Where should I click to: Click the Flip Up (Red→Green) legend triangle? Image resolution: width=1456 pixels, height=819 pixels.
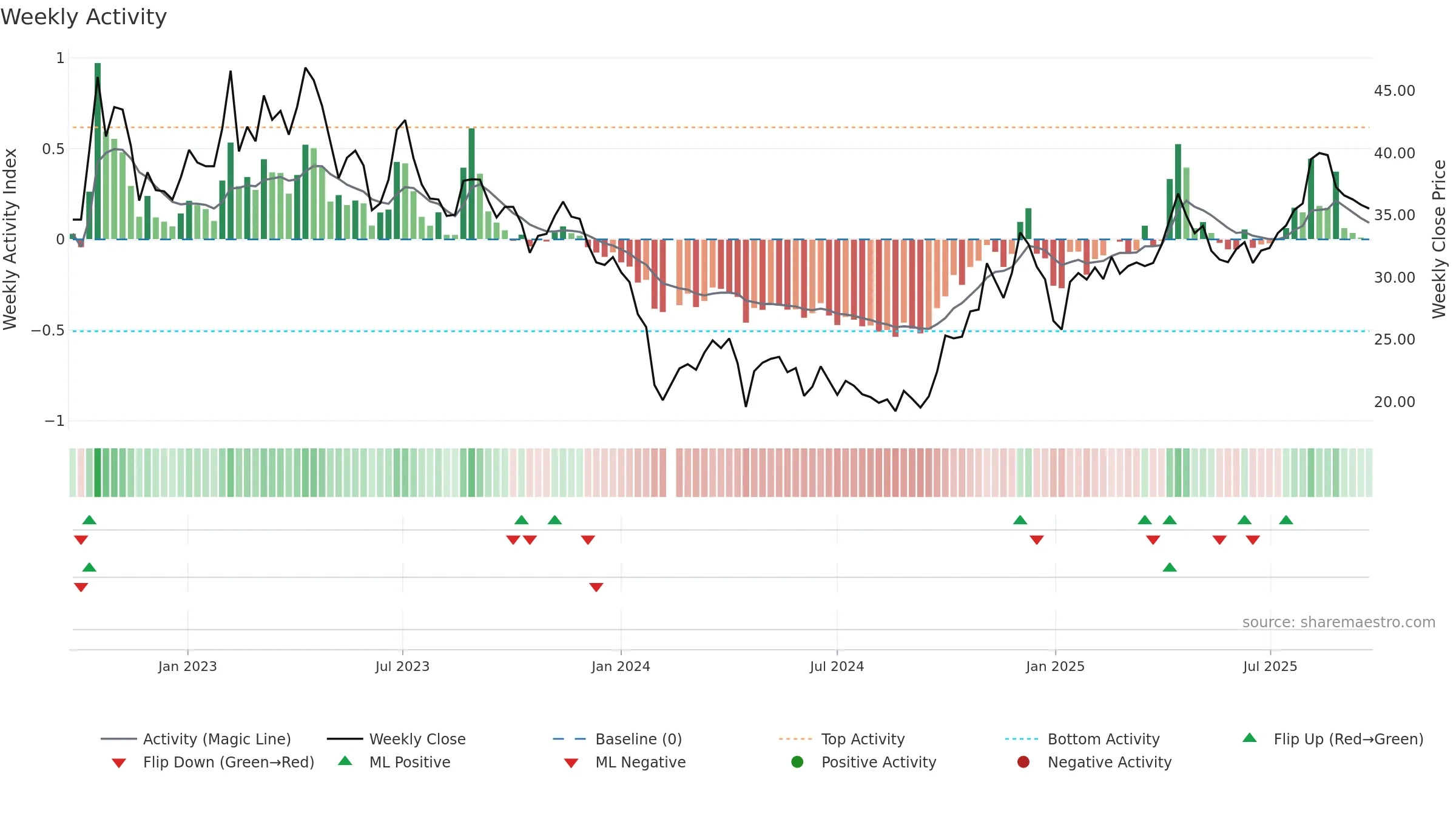pos(1250,738)
